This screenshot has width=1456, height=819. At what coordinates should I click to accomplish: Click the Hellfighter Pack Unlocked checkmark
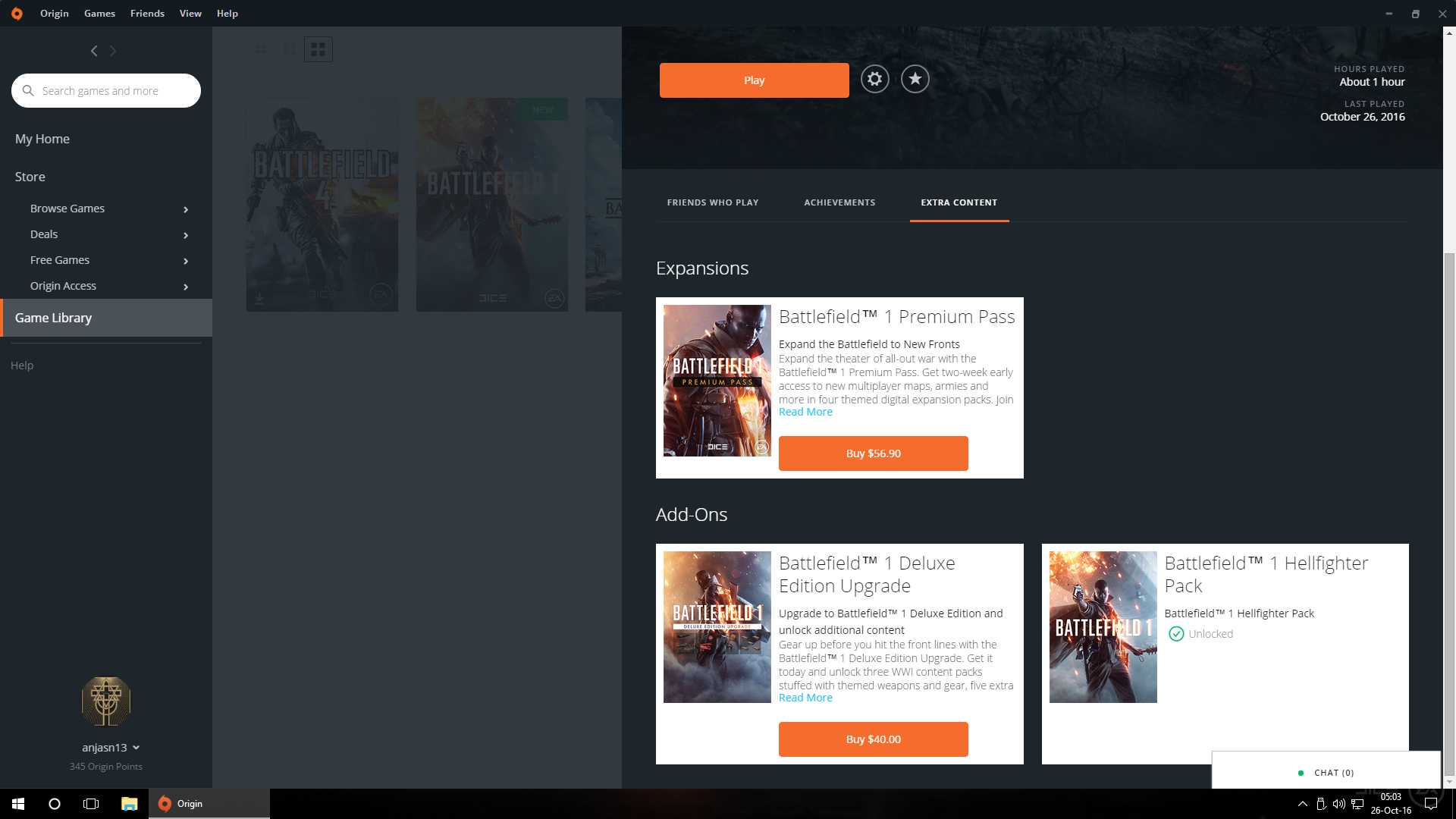point(1176,634)
